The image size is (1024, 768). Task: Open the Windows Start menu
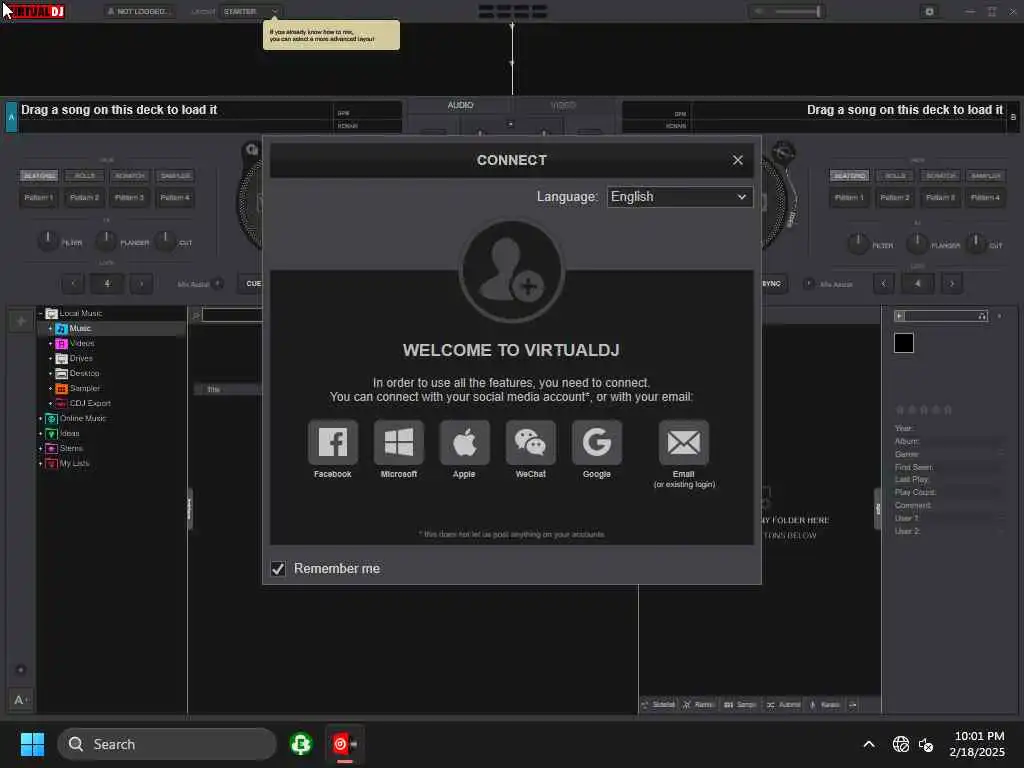tap(32, 744)
